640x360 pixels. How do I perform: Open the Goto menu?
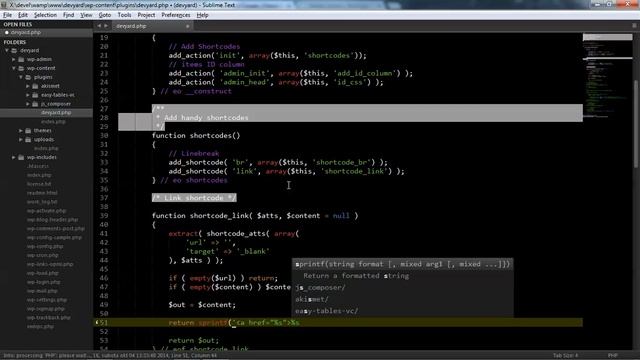105,15
